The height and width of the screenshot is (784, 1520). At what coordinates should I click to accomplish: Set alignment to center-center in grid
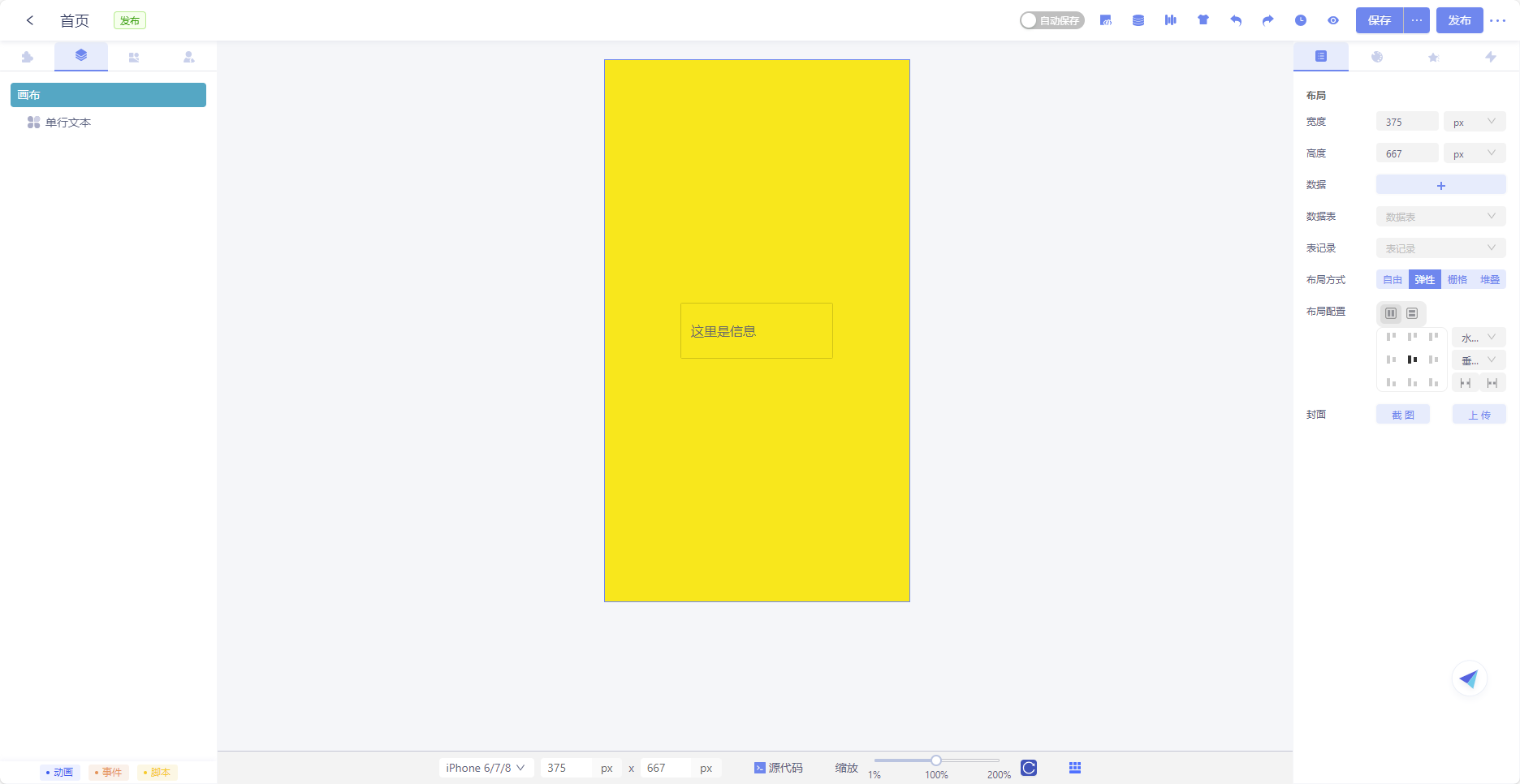(x=1412, y=360)
